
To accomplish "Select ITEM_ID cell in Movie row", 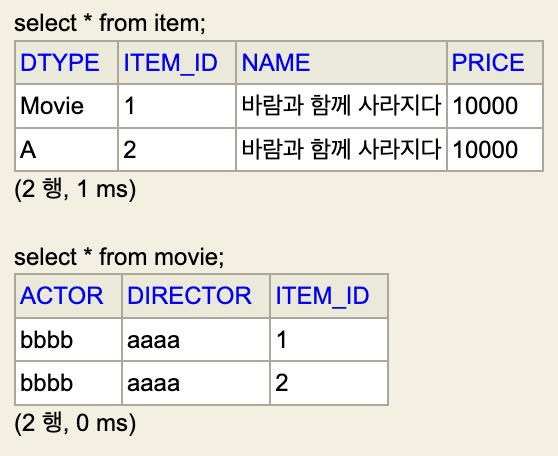I will [177, 106].
